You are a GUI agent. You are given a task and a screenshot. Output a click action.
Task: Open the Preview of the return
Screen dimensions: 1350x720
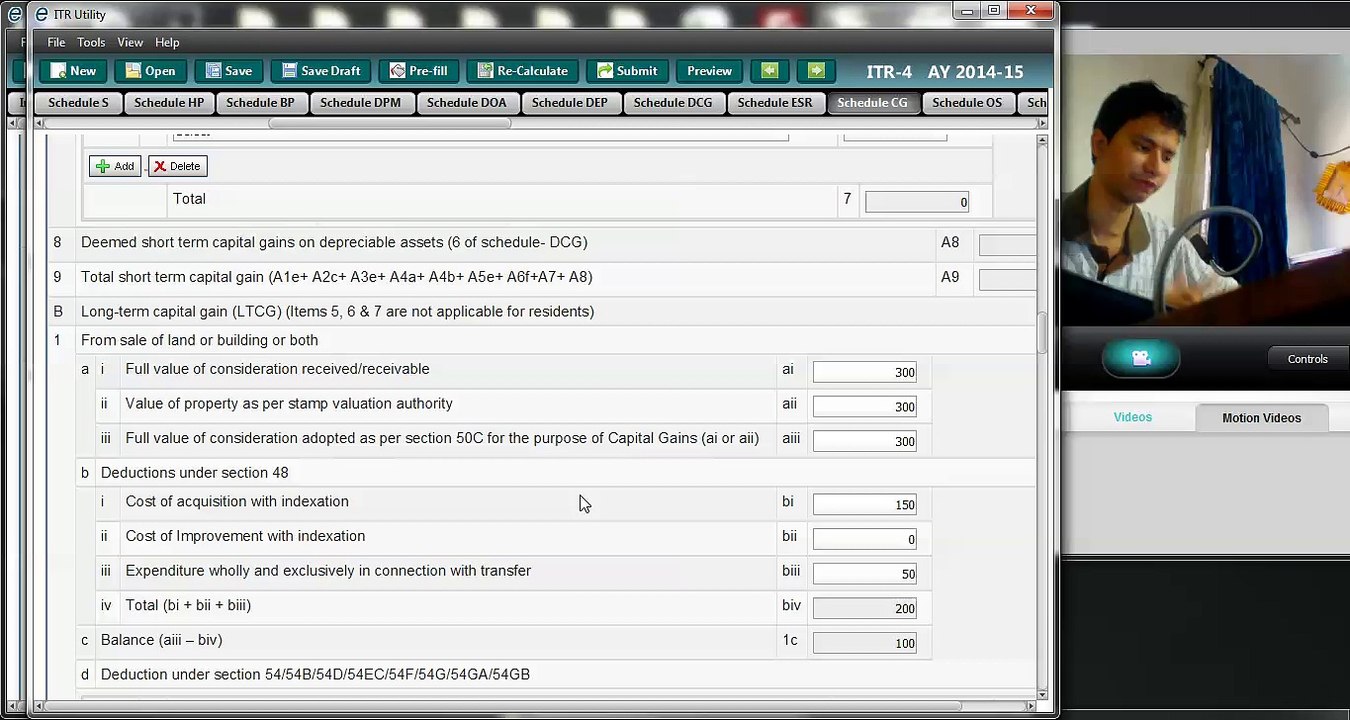pos(709,71)
